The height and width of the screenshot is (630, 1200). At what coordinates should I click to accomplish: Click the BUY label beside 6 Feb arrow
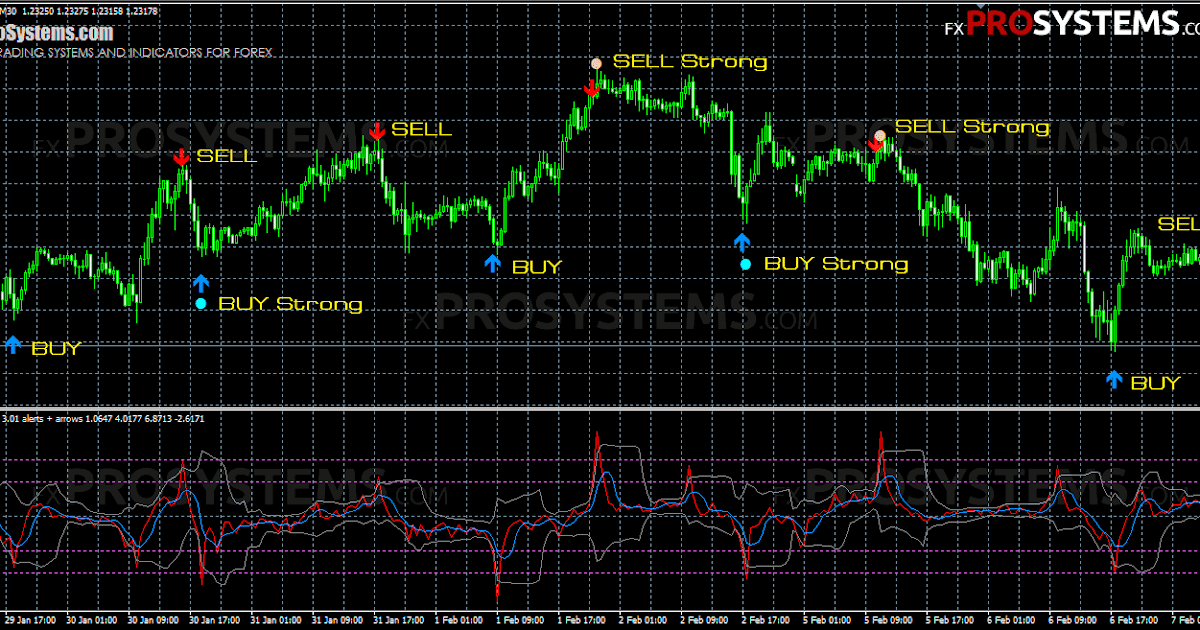coord(1155,383)
